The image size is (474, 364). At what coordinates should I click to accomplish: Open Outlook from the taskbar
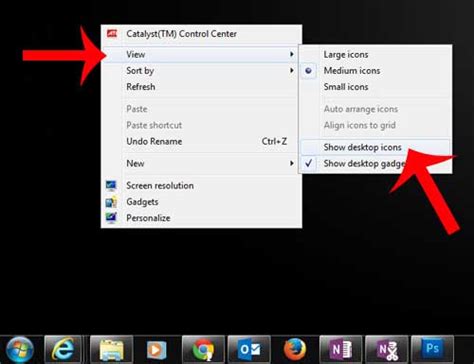(x=249, y=350)
